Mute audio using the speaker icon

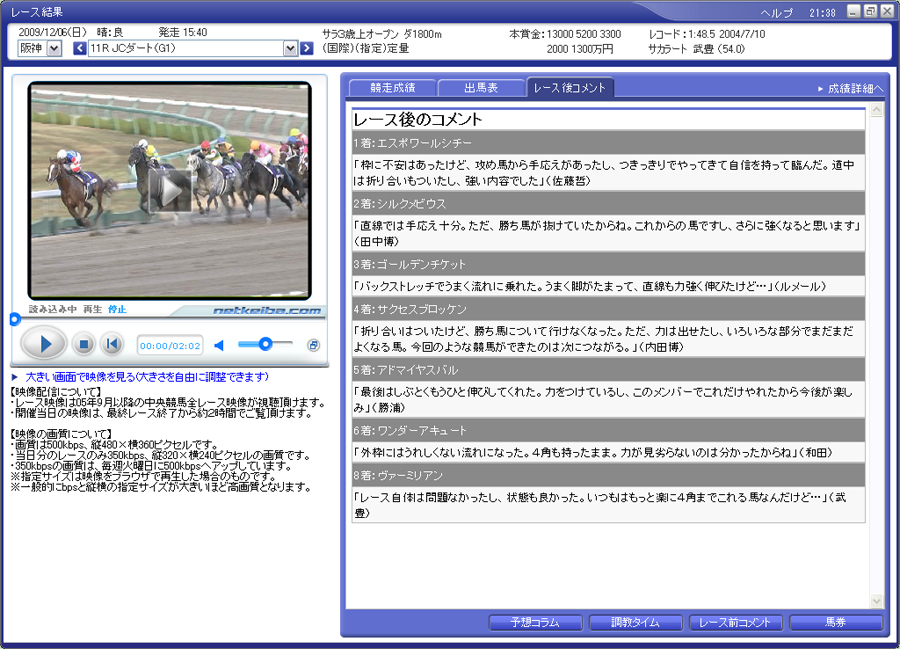[x=219, y=345]
